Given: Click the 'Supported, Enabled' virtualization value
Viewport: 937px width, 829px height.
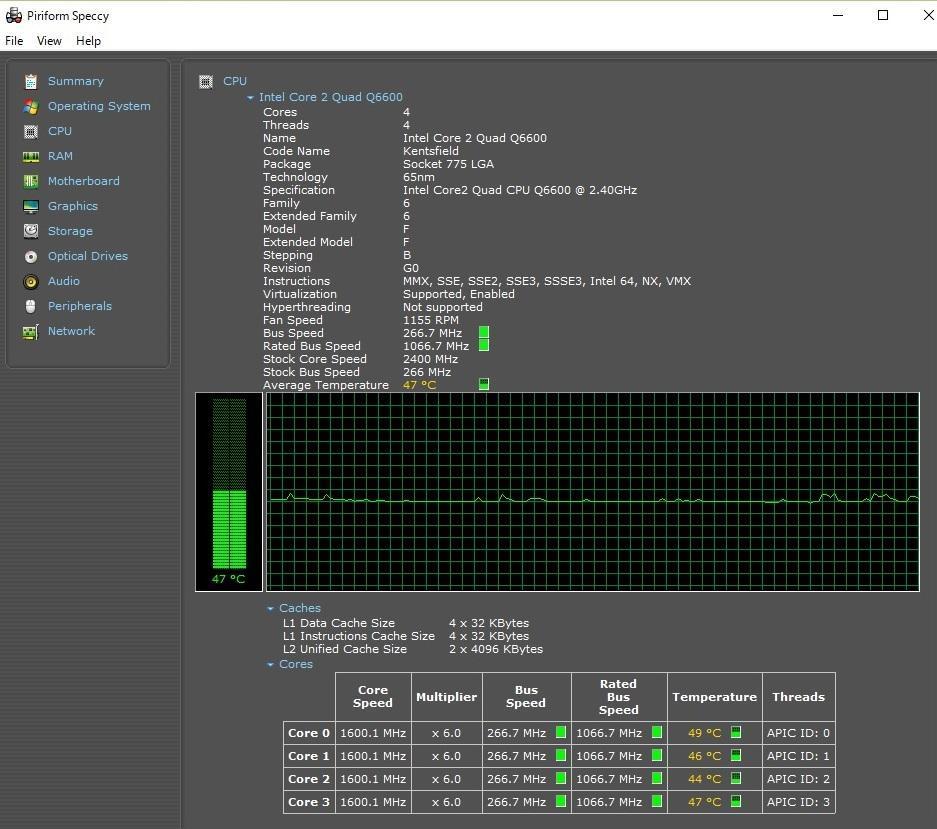Looking at the screenshot, I should pos(459,294).
